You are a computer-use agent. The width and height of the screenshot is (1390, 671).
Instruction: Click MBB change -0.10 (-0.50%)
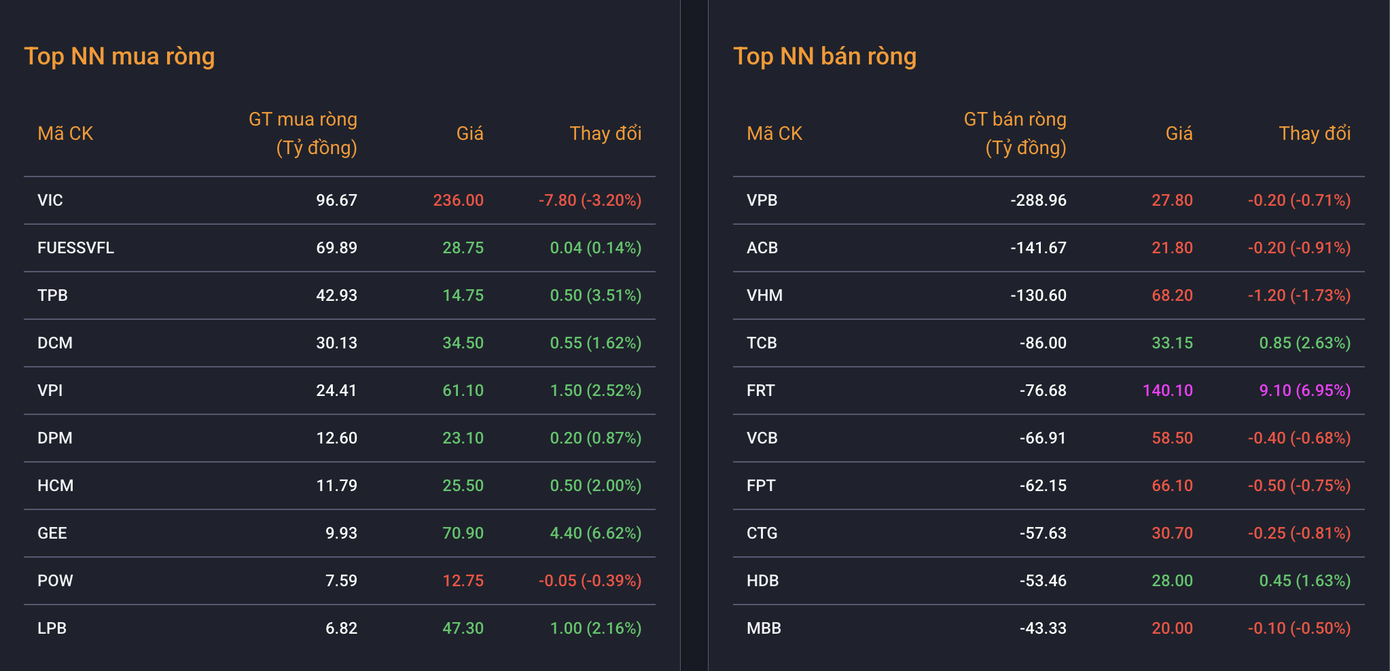[1299, 628]
